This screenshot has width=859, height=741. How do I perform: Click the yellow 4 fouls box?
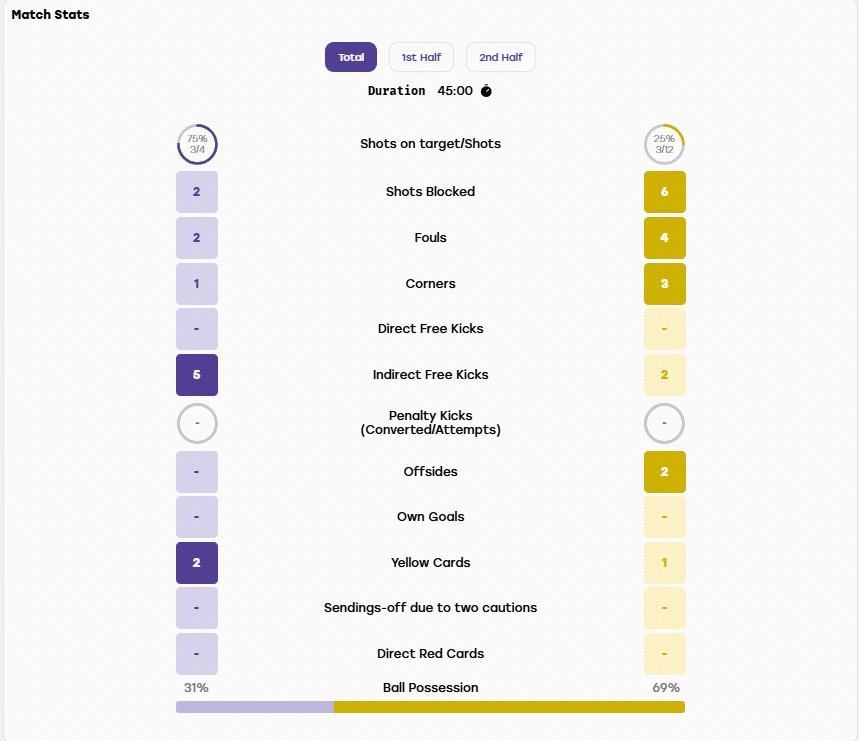665,238
